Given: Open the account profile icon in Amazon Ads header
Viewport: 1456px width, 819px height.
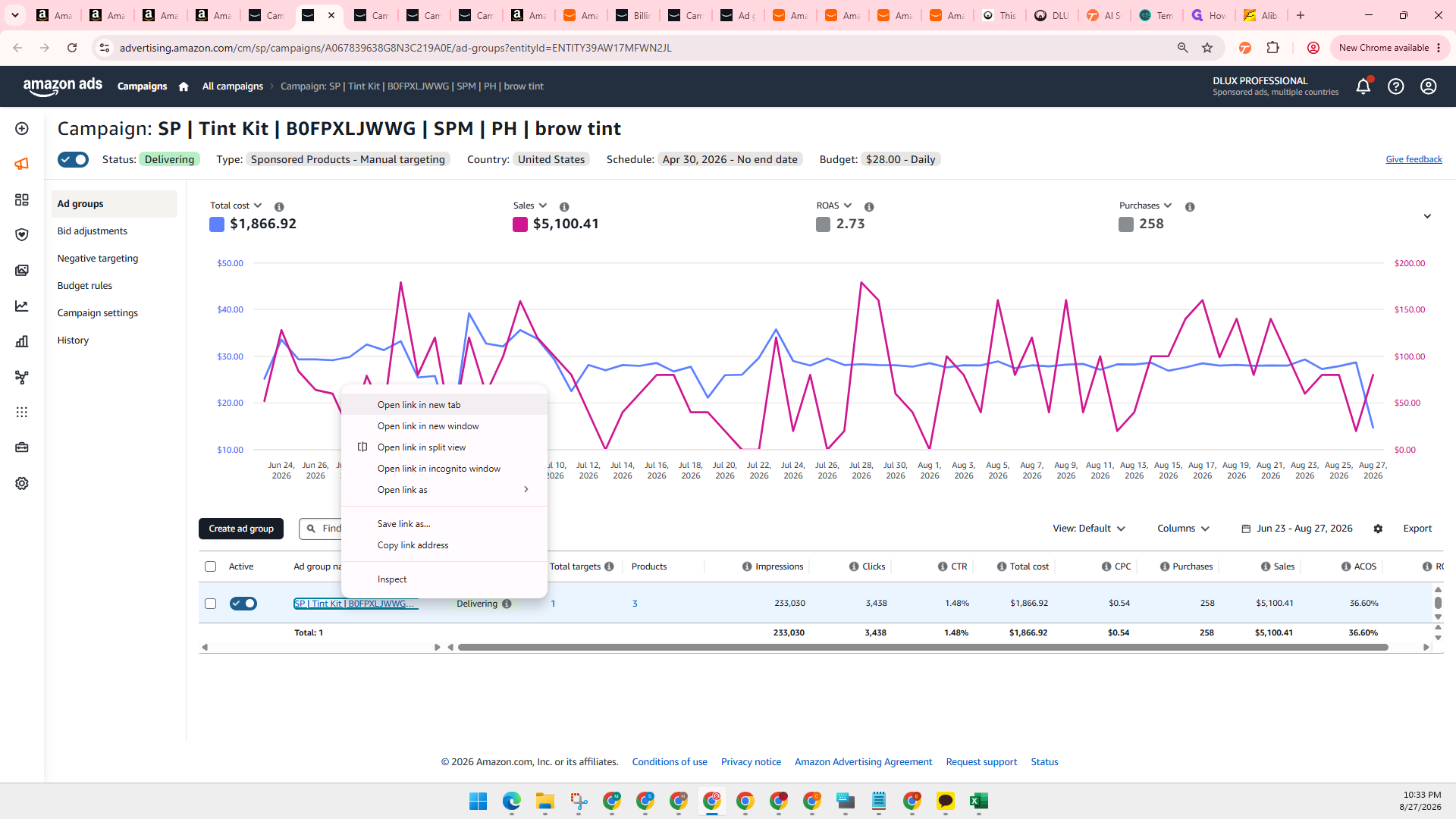Looking at the screenshot, I should coord(1429,86).
